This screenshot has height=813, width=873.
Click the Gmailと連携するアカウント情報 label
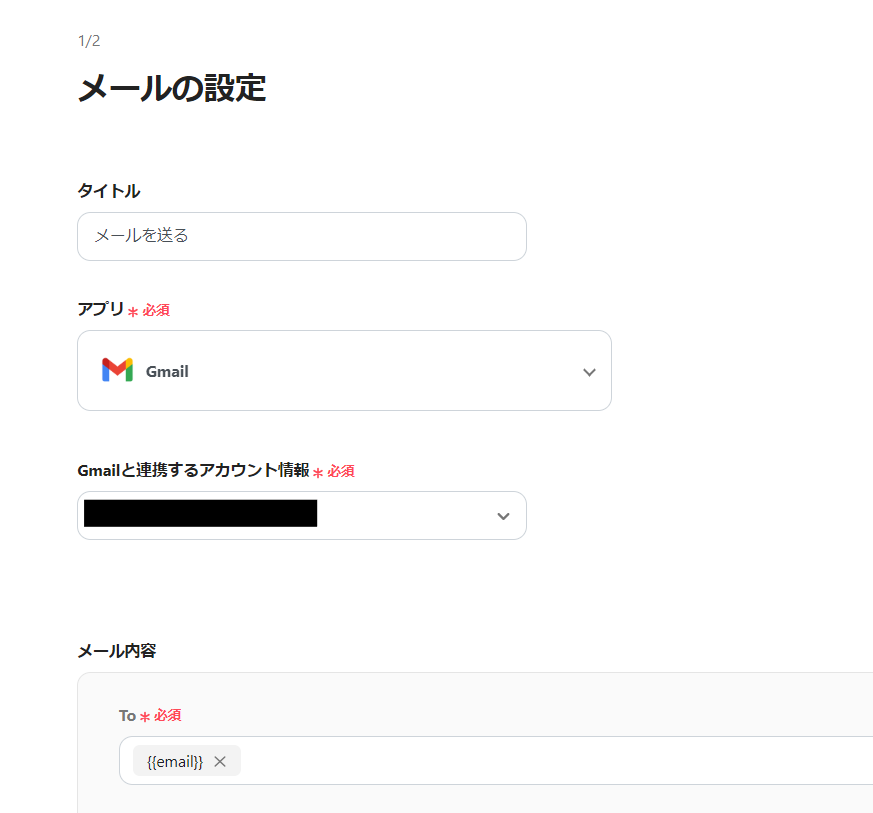[193, 470]
